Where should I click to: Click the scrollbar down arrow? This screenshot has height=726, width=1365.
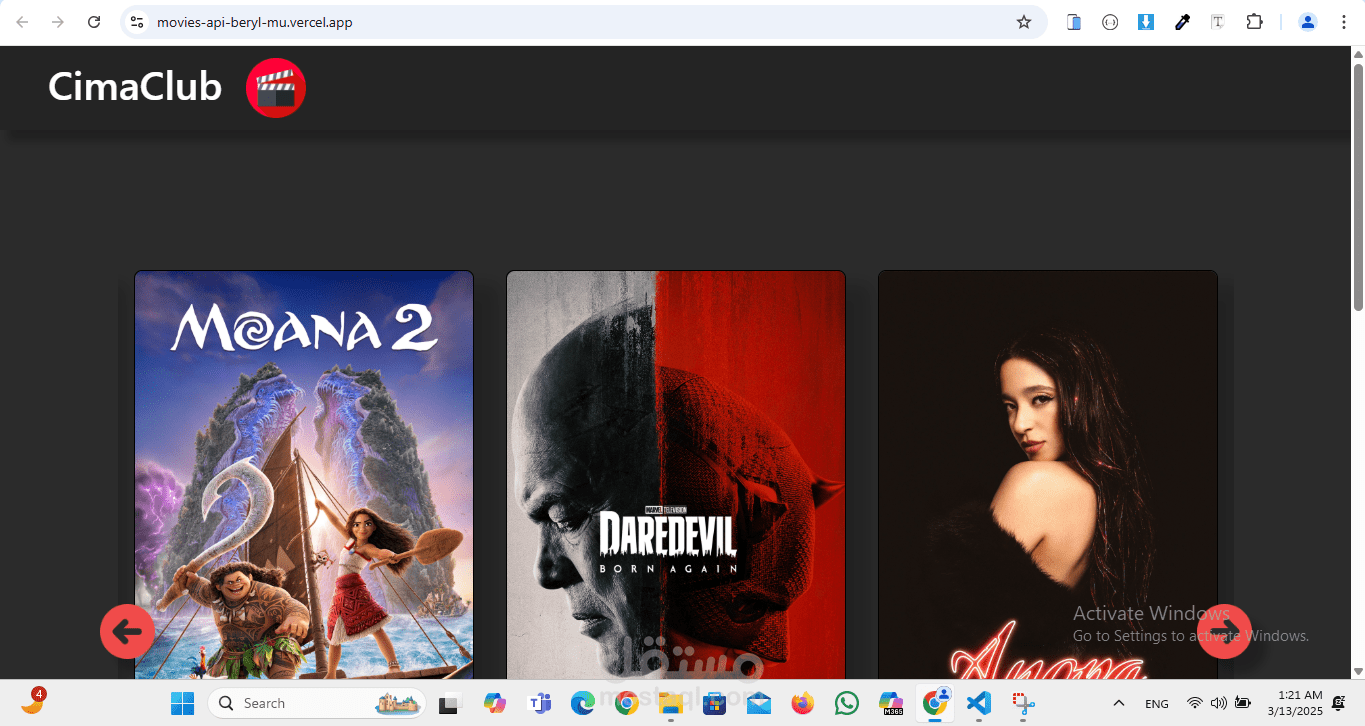click(1358, 671)
